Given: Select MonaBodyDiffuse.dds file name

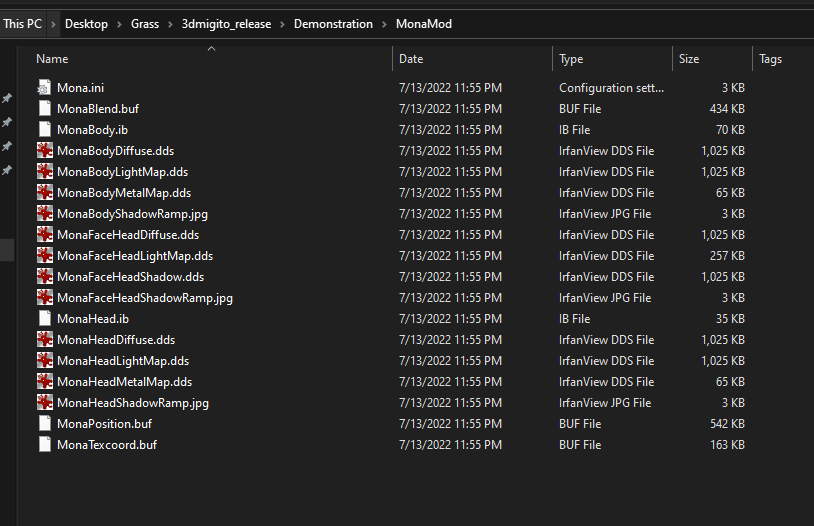Looking at the screenshot, I should point(115,151).
